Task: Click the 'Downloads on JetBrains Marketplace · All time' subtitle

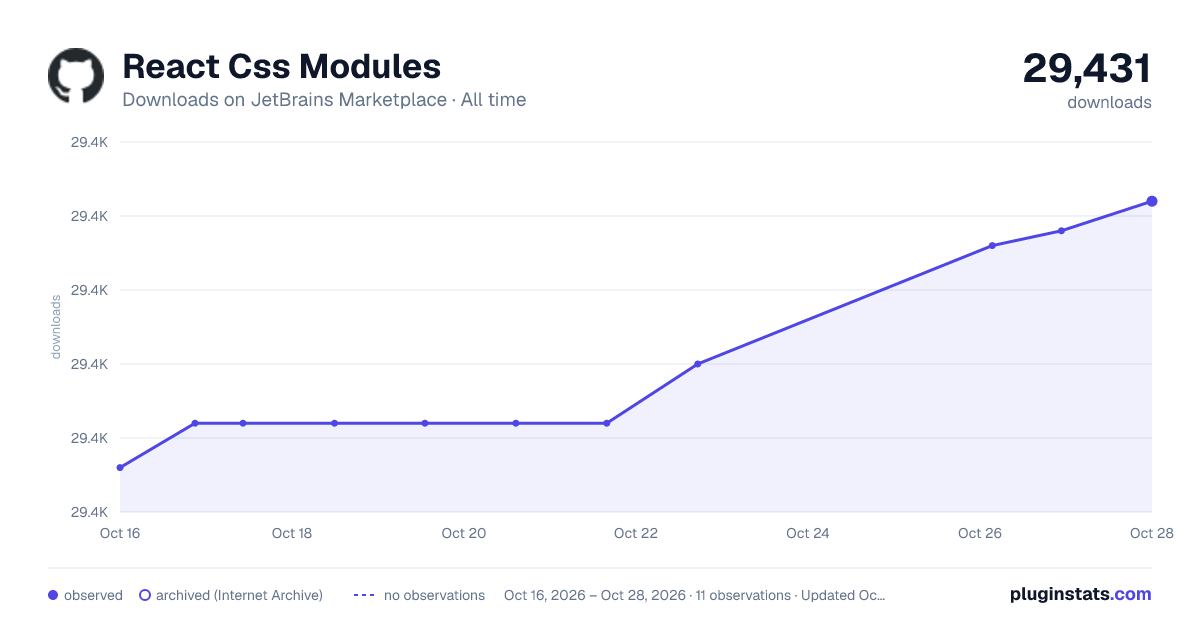Action: click(x=324, y=100)
